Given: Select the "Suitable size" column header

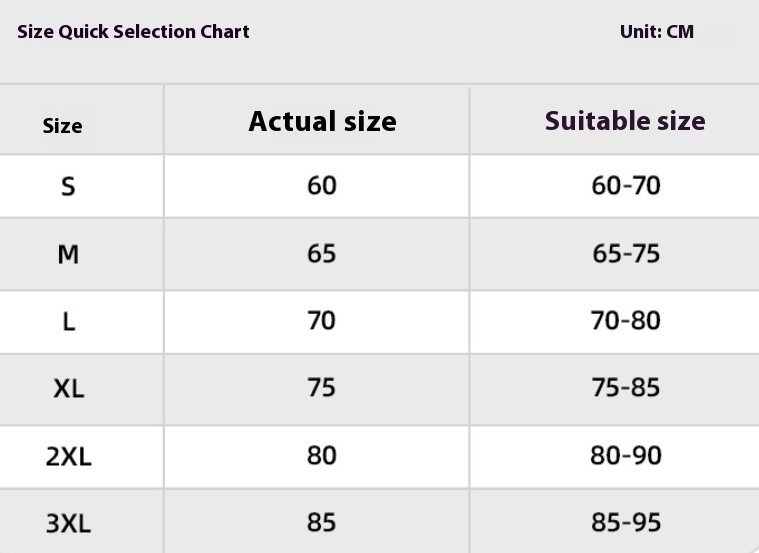Looking at the screenshot, I should (625, 121).
